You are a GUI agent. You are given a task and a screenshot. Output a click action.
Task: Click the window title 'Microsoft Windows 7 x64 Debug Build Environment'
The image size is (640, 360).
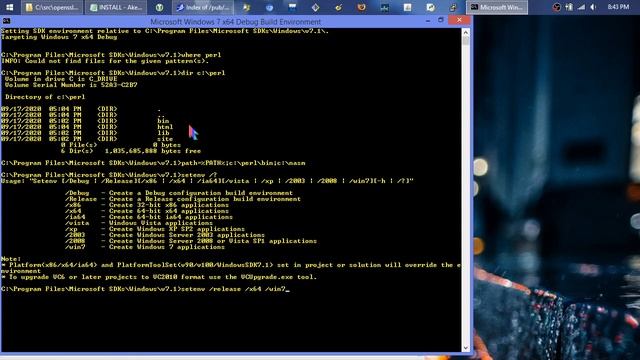pyautogui.click(x=236, y=22)
